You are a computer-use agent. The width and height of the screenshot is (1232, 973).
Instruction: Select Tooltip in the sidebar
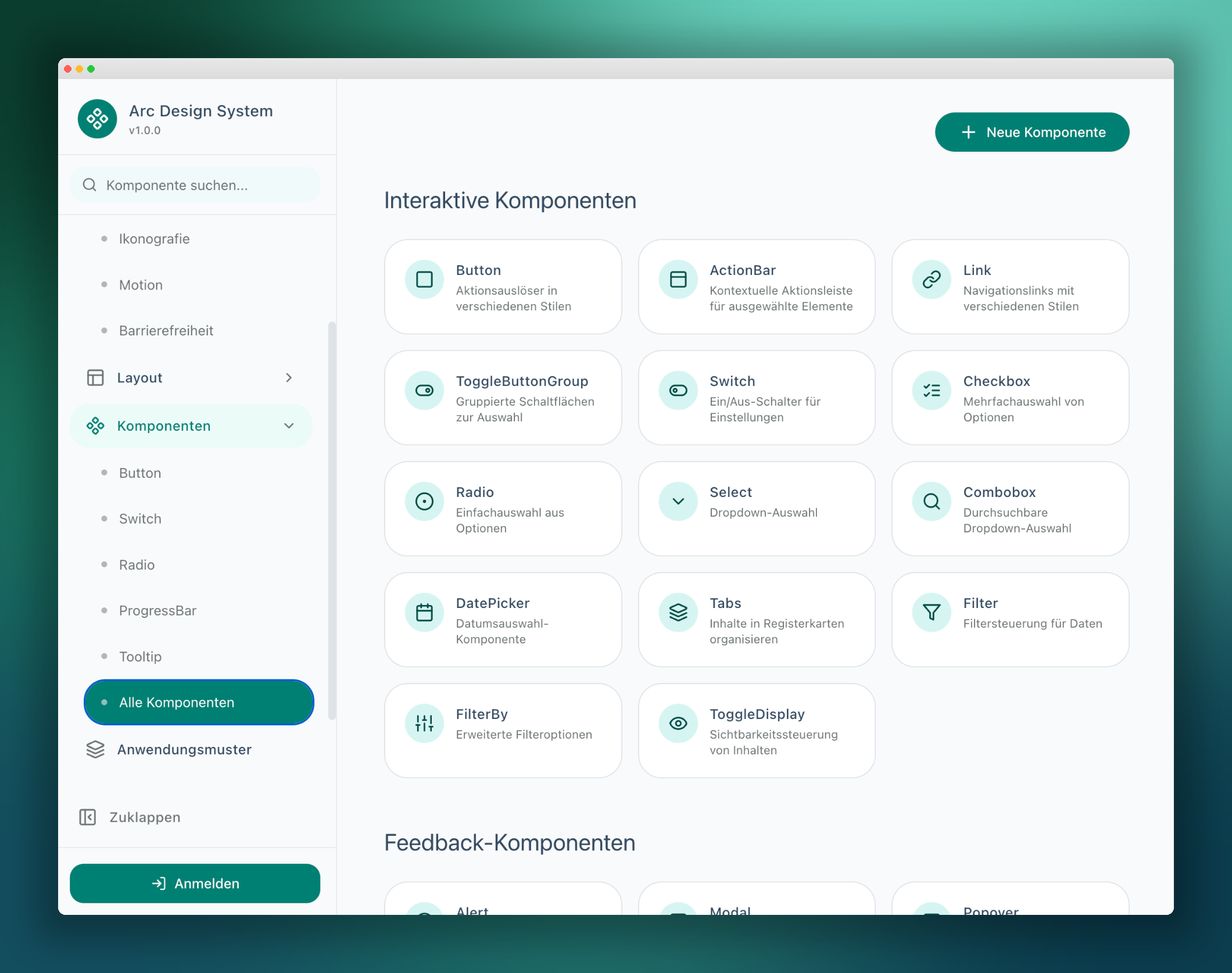(199, 656)
